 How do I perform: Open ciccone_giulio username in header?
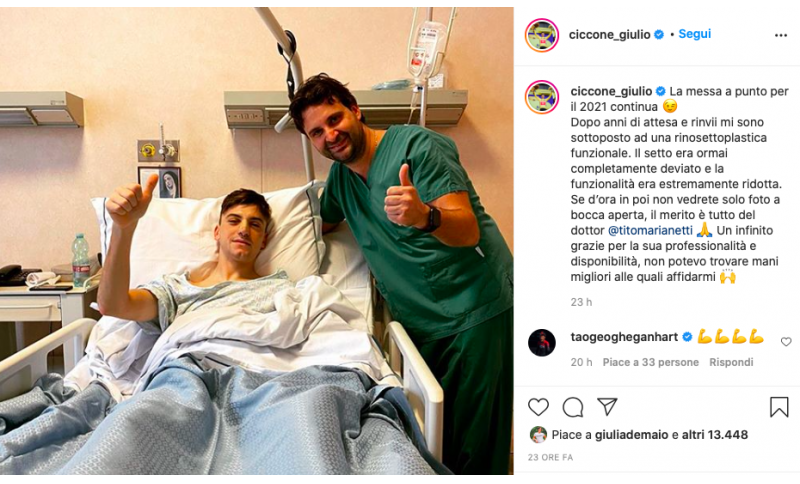tap(609, 35)
